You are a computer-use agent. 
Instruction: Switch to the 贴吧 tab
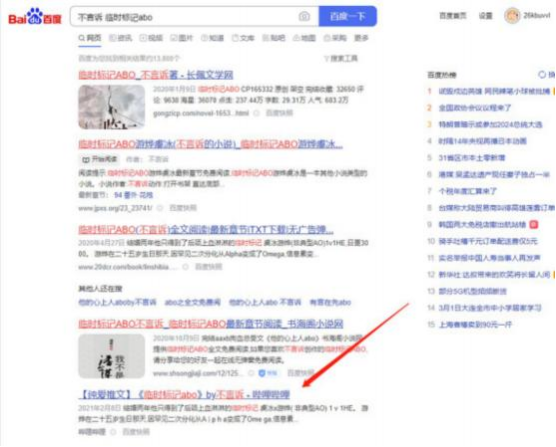tap(273, 38)
